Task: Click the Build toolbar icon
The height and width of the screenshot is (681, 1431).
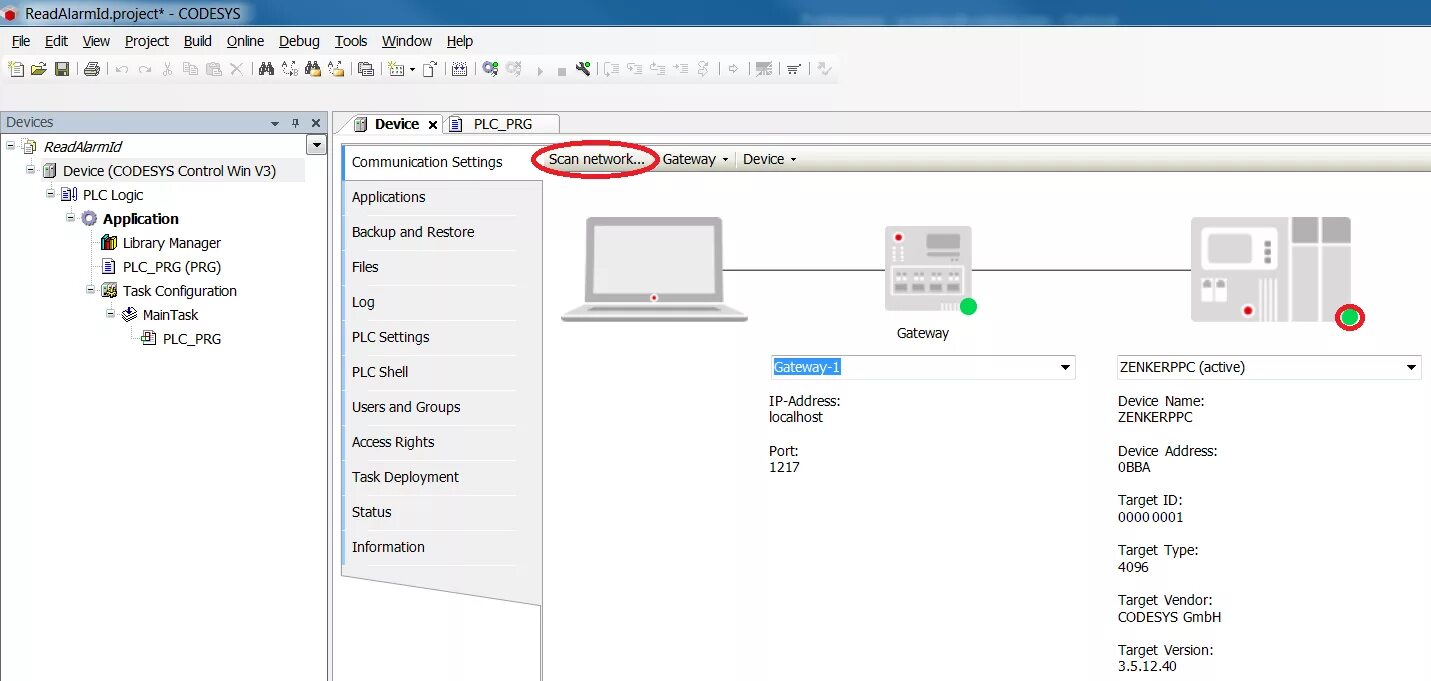Action: [x=459, y=69]
